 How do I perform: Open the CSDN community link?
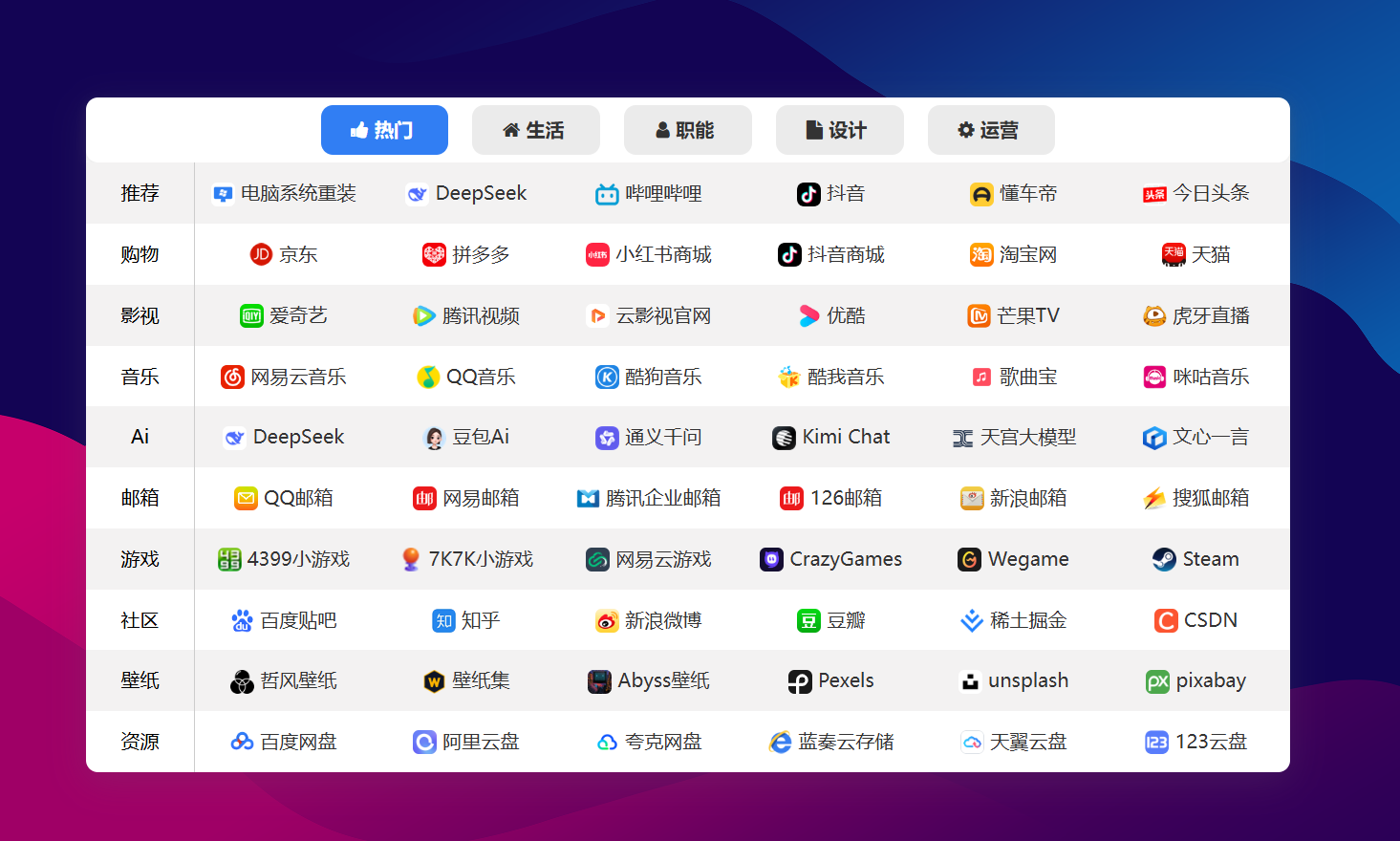(x=1196, y=621)
